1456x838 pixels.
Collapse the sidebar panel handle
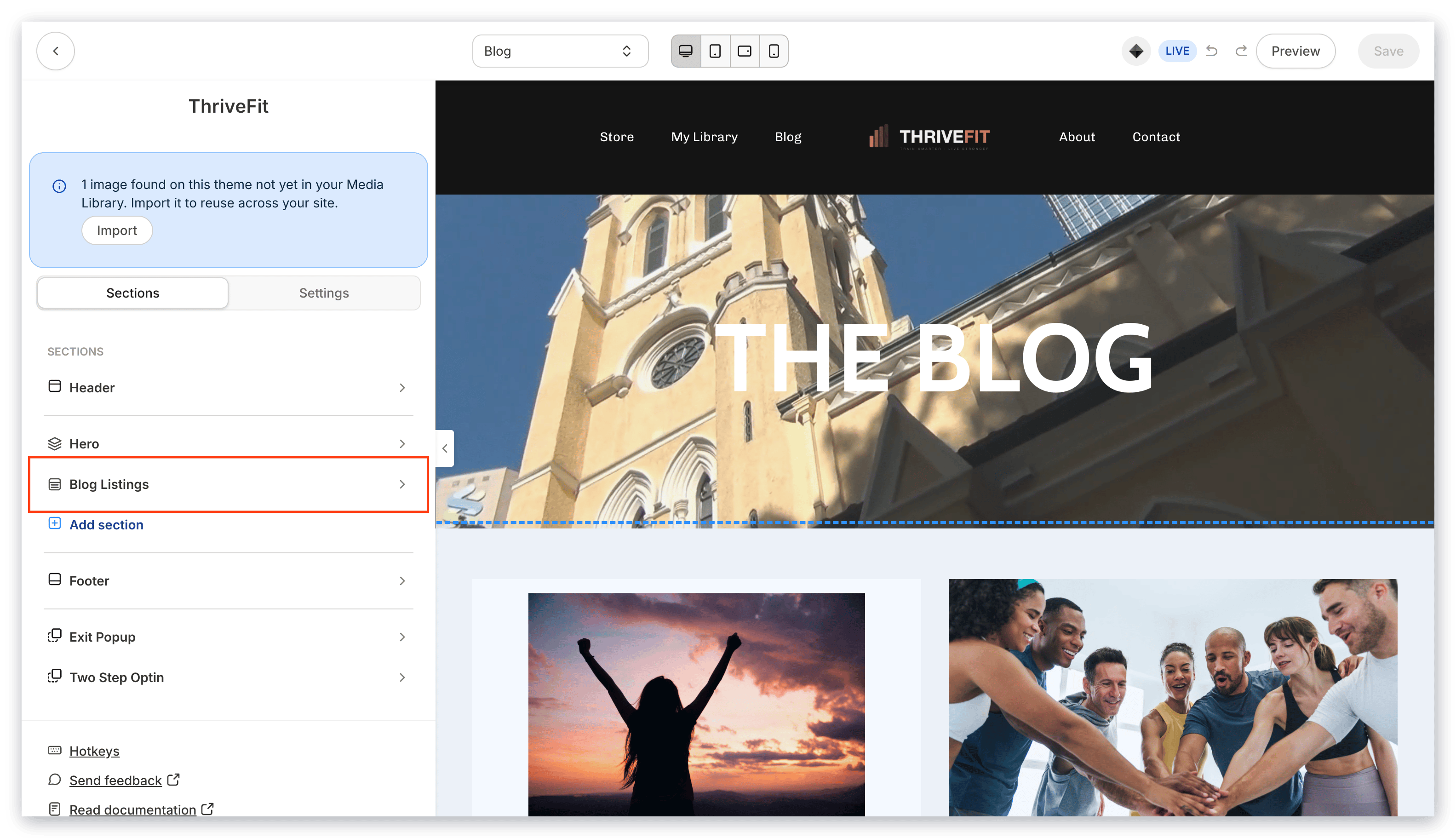(x=444, y=448)
